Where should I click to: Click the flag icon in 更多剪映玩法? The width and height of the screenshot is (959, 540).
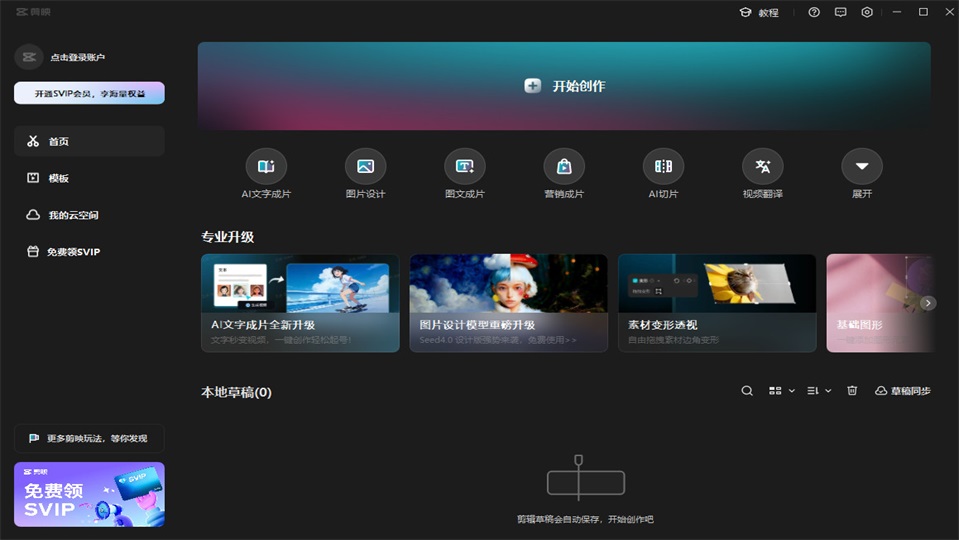pyautogui.click(x=34, y=438)
